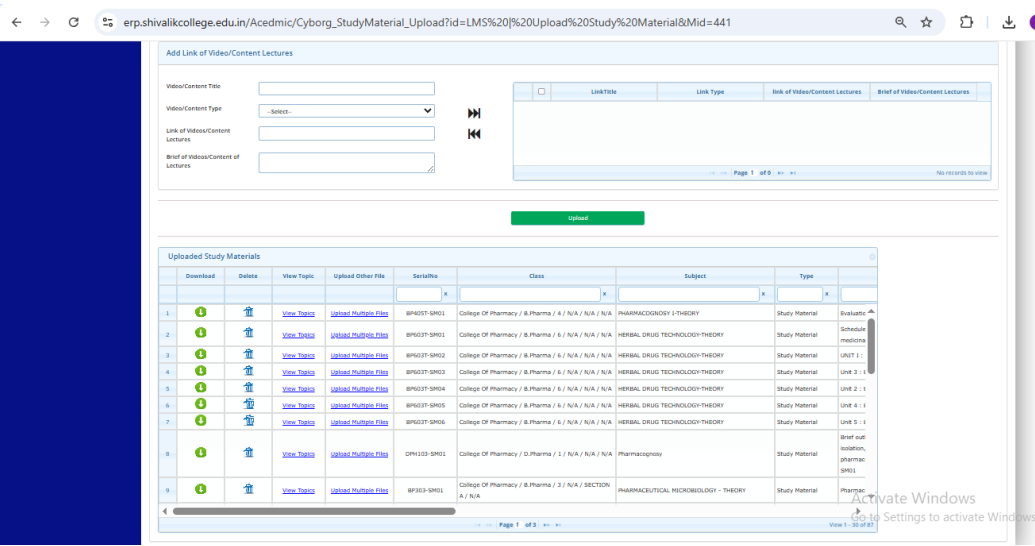Click the Video/Content Title input field
1035x546 pixels.
[x=346, y=88]
